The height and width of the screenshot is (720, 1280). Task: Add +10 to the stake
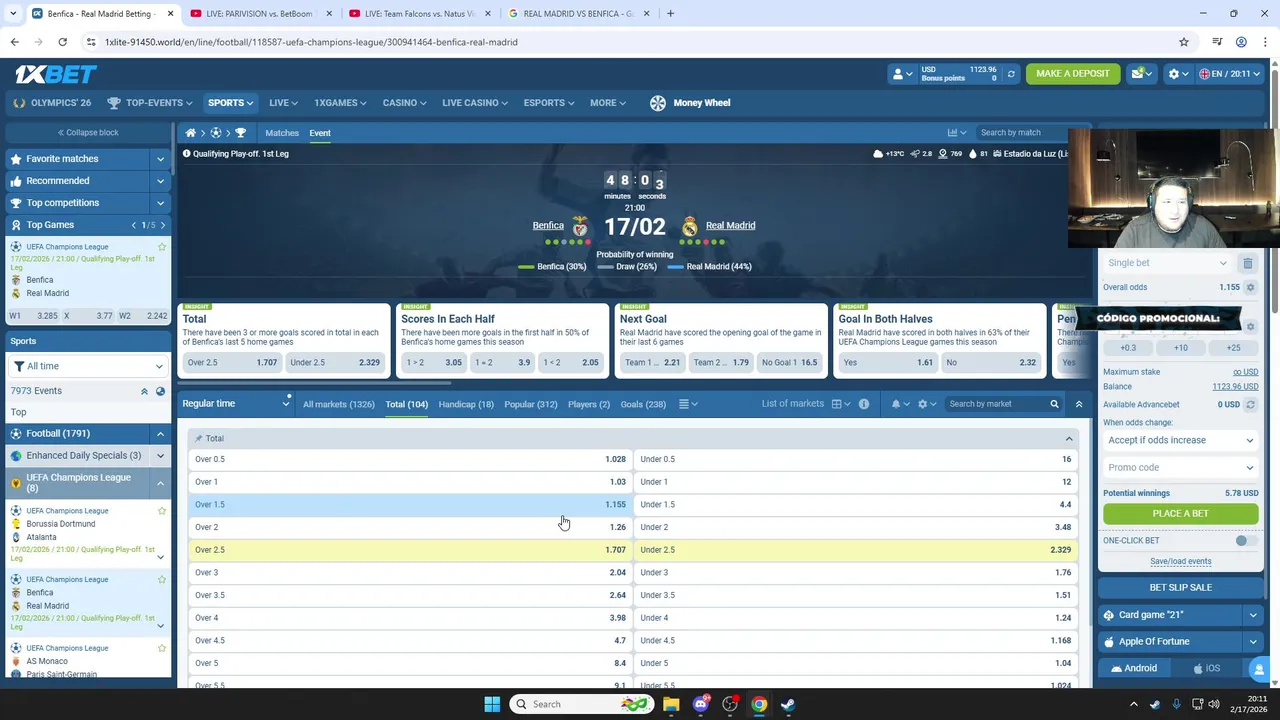tap(1181, 348)
